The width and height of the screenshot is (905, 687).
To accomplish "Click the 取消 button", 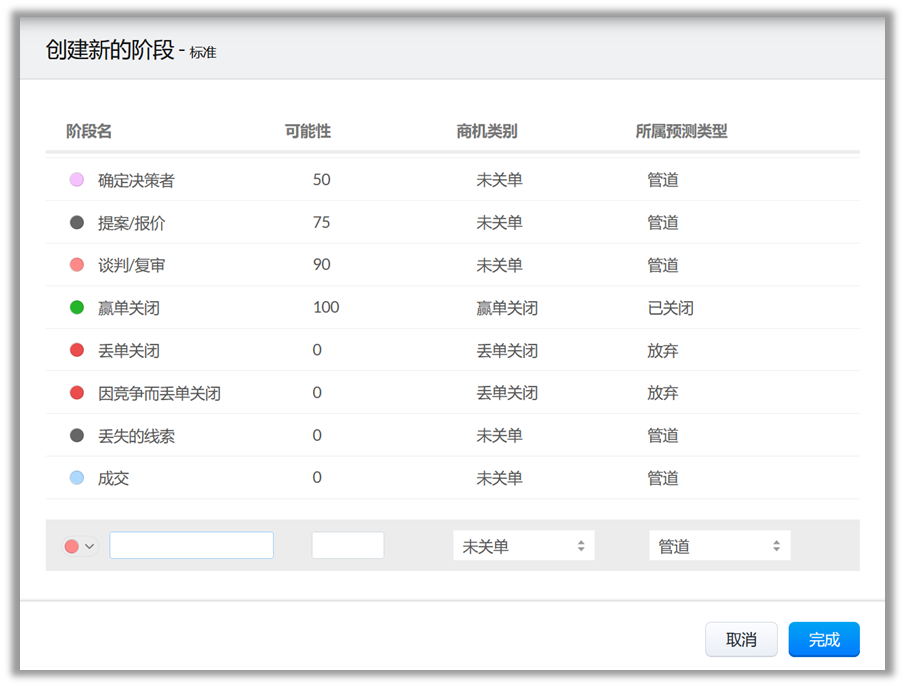I will pyautogui.click(x=741, y=640).
